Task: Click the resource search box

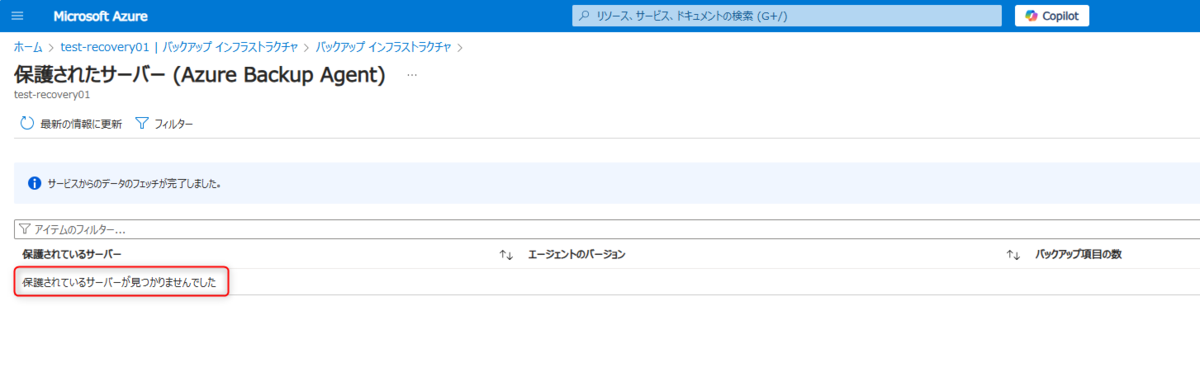Action: (x=787, y=16)
